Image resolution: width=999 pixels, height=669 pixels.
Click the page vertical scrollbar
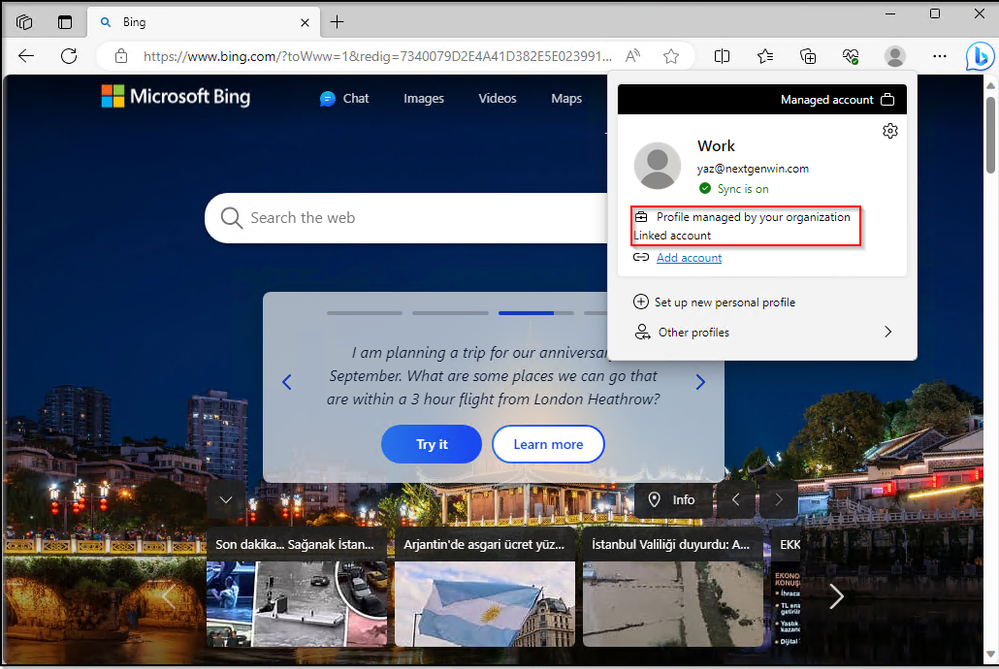point(990,134)
